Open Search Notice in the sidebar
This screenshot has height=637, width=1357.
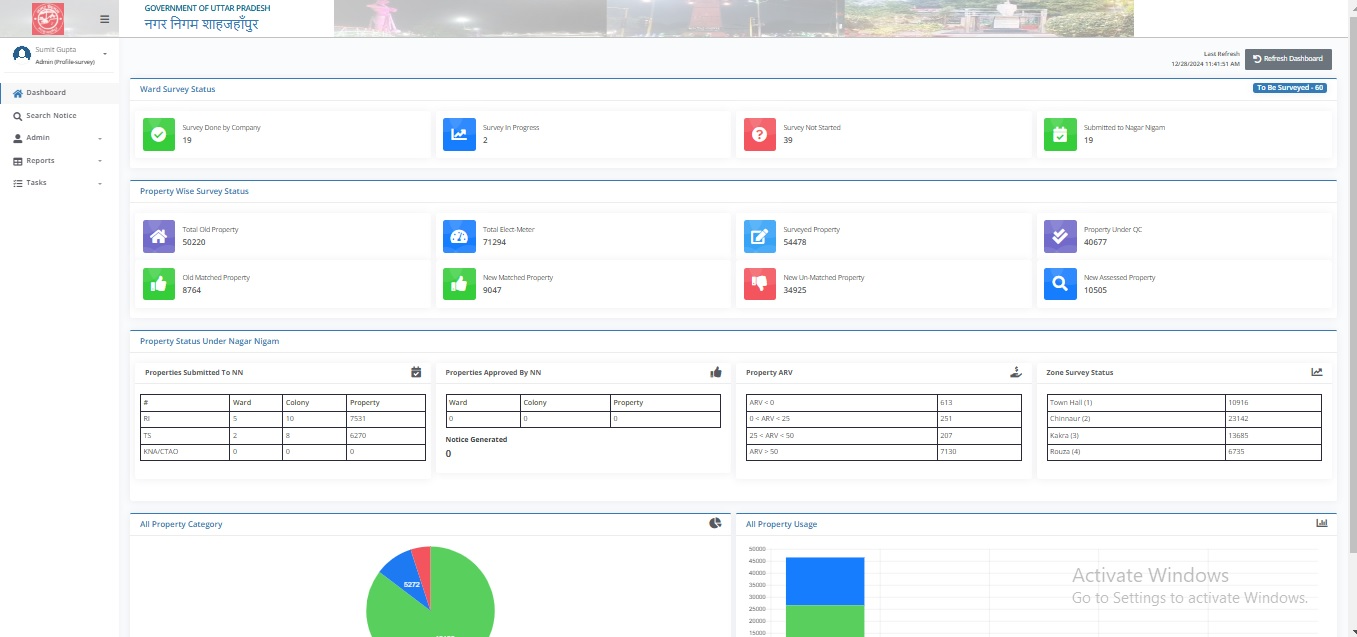click(x=50, y=116)
